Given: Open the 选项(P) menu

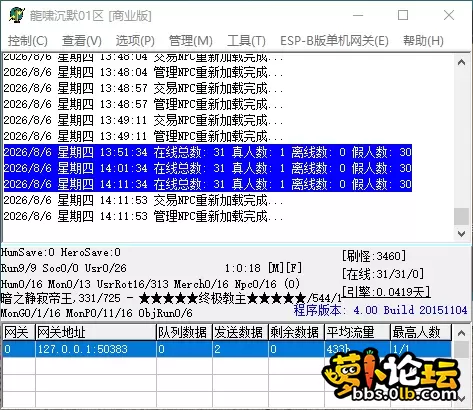Looking at the screenshot, I should pos(135,41).
